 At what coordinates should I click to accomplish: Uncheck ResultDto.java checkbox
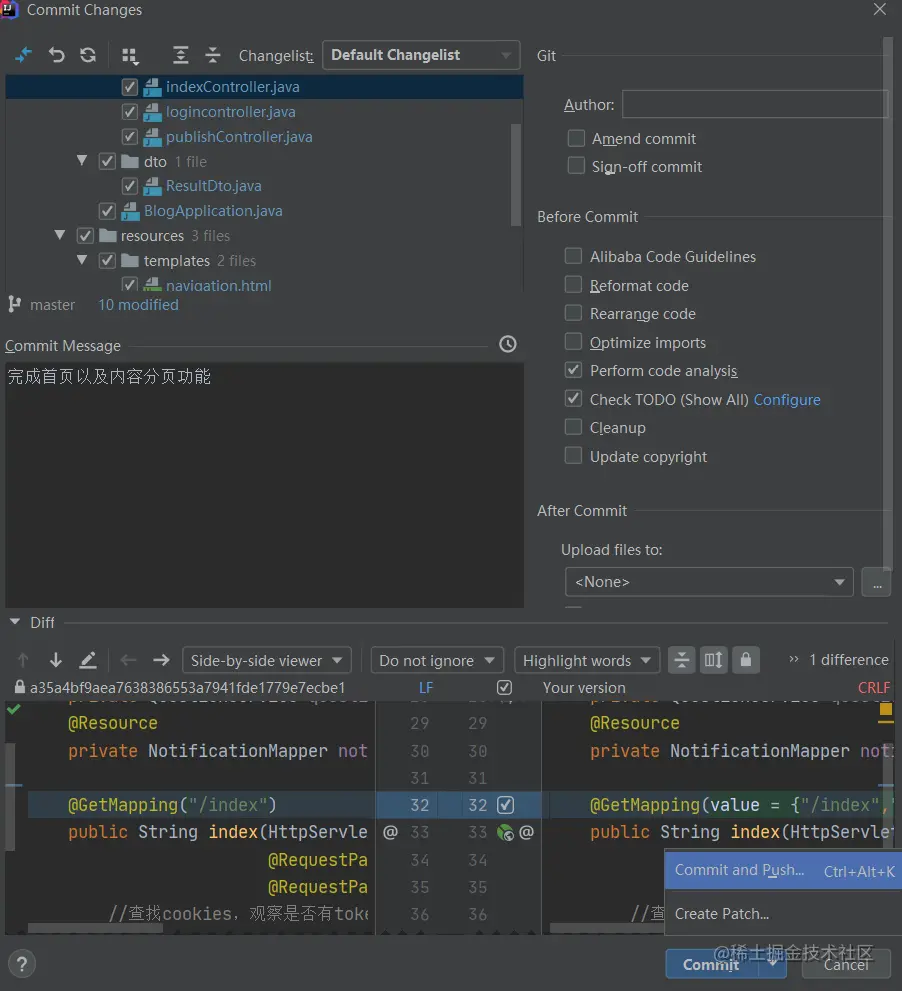tap(130, 186)
